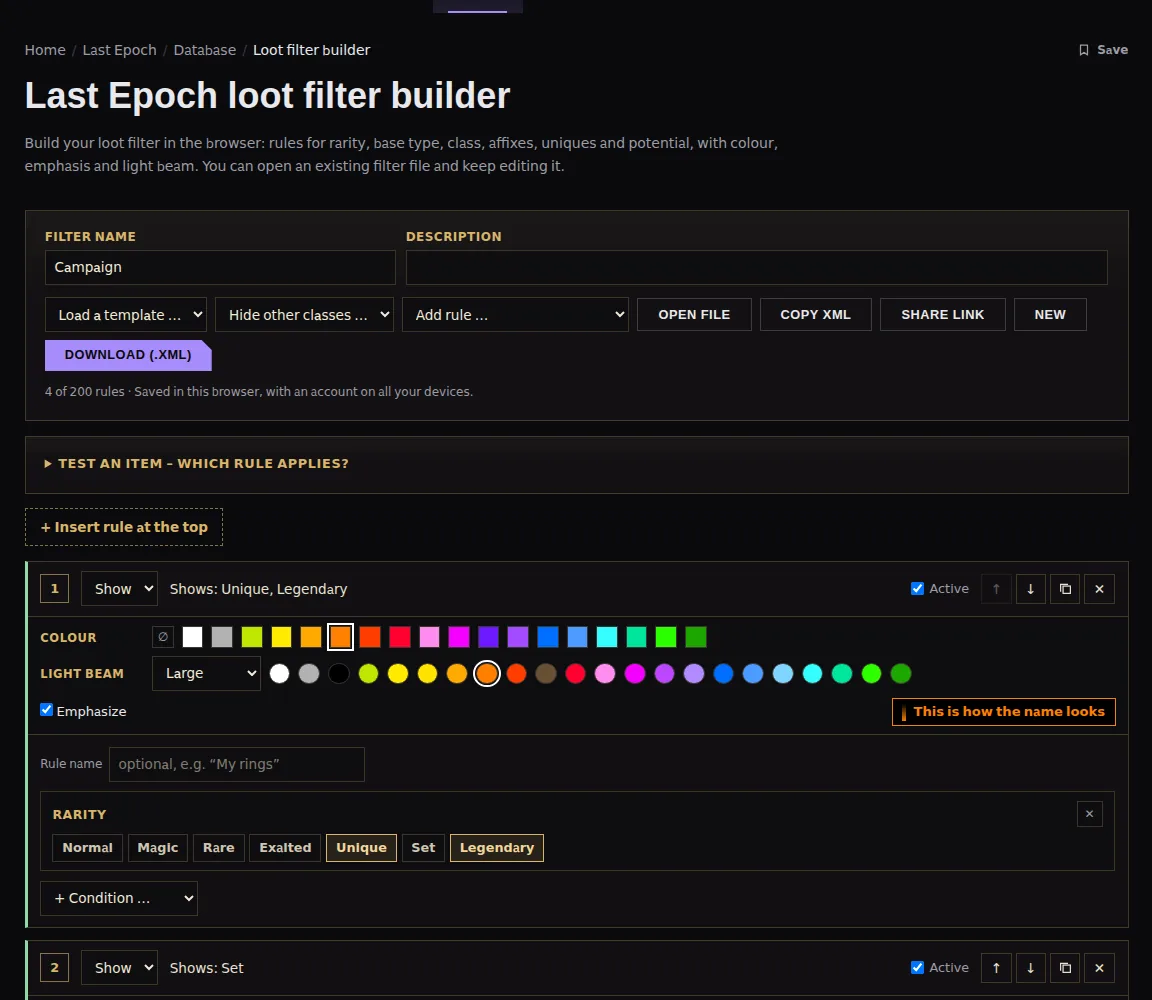Click the Description input field
The image size is (1152, 1000).
(757, 267)
